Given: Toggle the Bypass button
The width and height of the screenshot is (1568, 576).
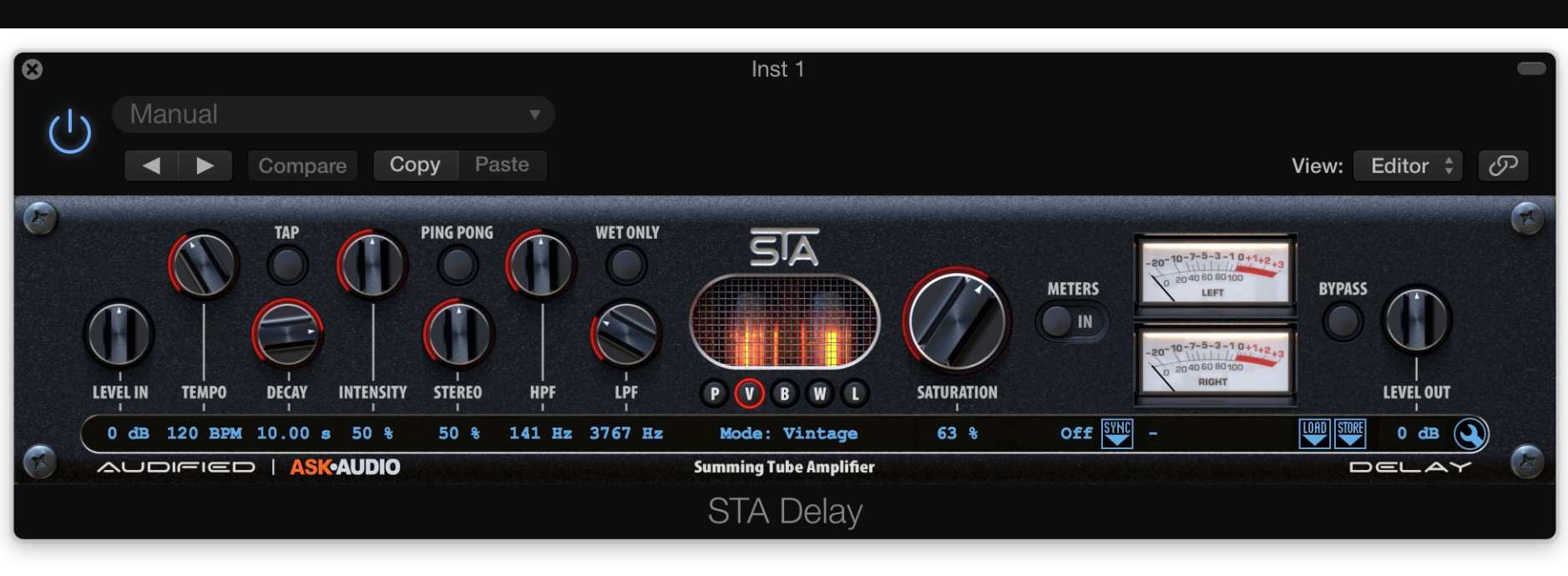Looking at the screenshot, I should pyautogui.click(x=1343, y=321).
